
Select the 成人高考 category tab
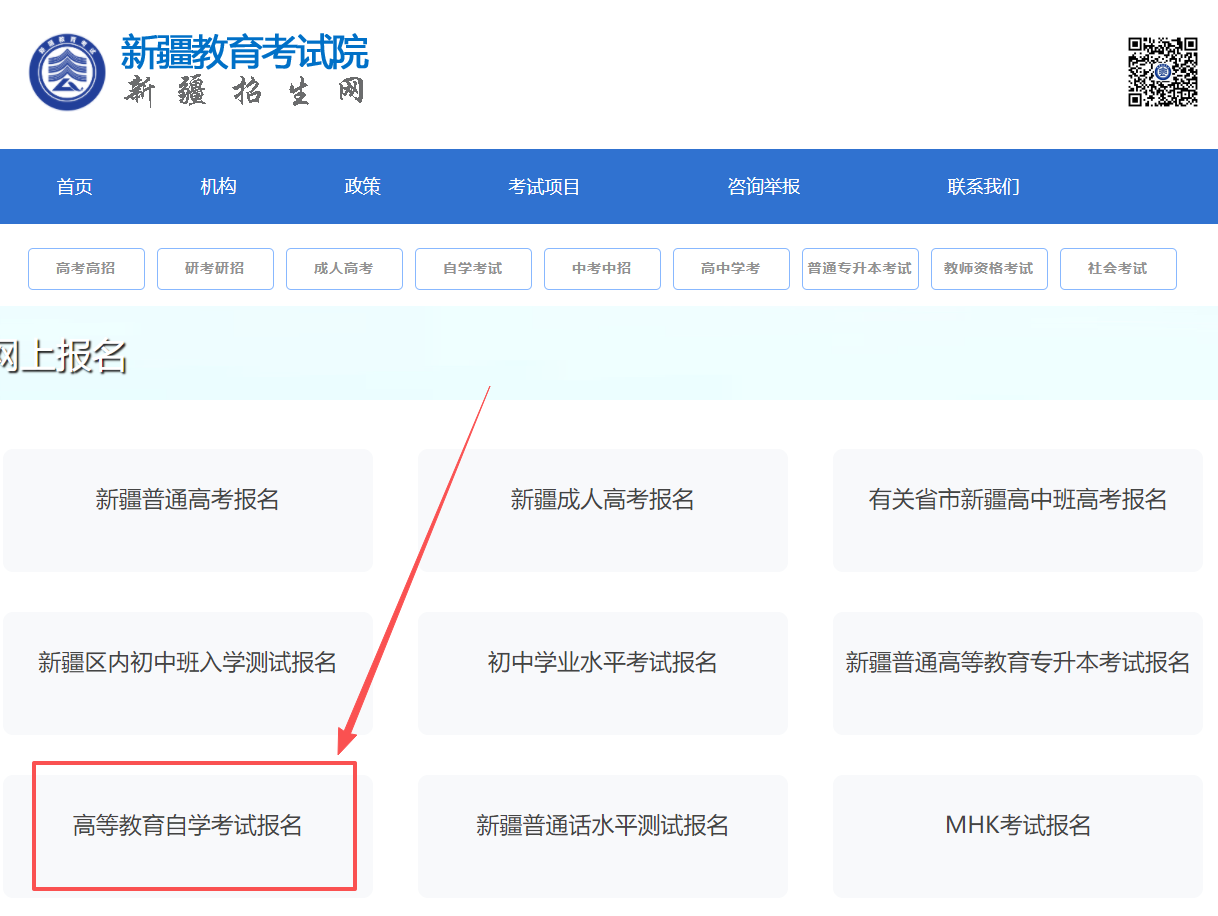click(344, 268)
